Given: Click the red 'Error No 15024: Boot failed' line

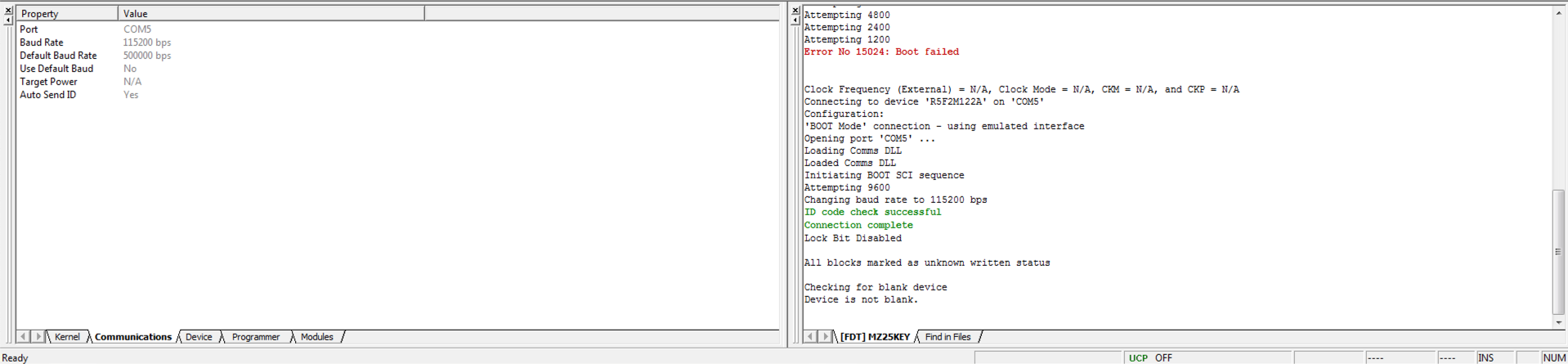Looking at the screenshot, I should point(881,52).
